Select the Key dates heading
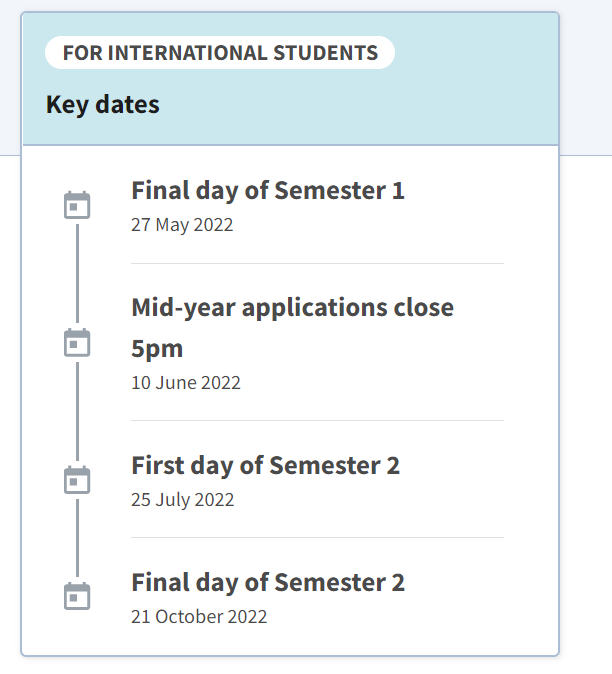The image size is (612, 674). pyautogui.click(x=103, y=104)
